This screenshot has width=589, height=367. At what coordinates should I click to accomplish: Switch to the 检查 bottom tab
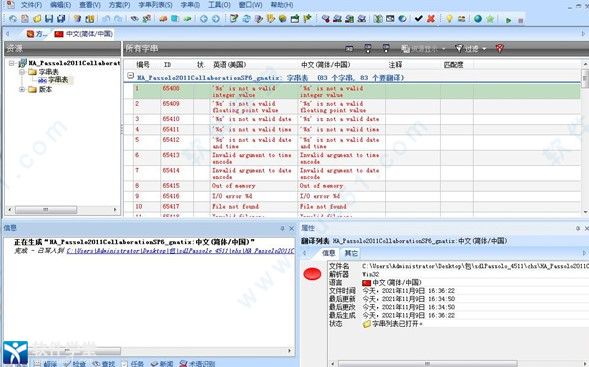75,364
